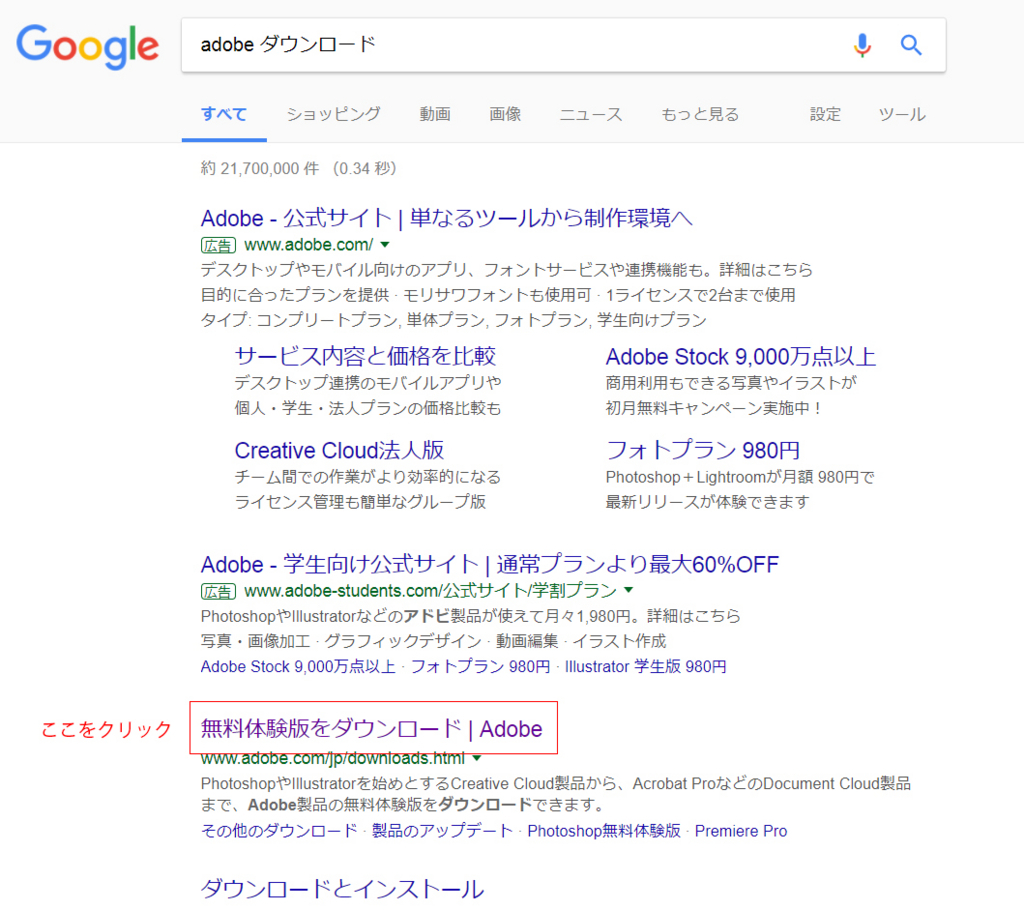Click the 約 21,700,000 件 result count
Viewport: 1024px width, 910px height.
(x=260, y=169)
